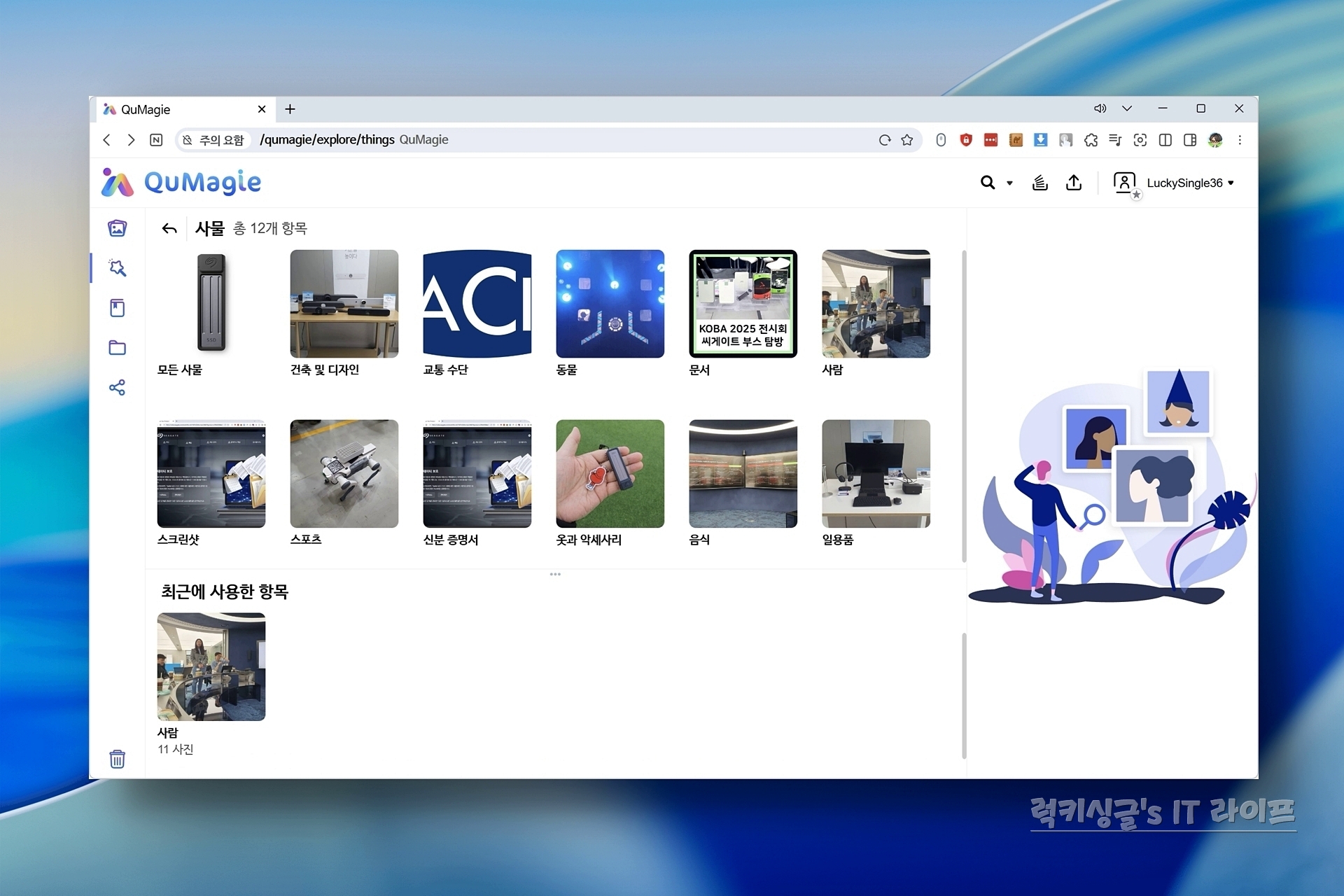This screenshot has height=896, width=1344.
Task: Click the blue download extension icon
Action: pos(1041,140)
